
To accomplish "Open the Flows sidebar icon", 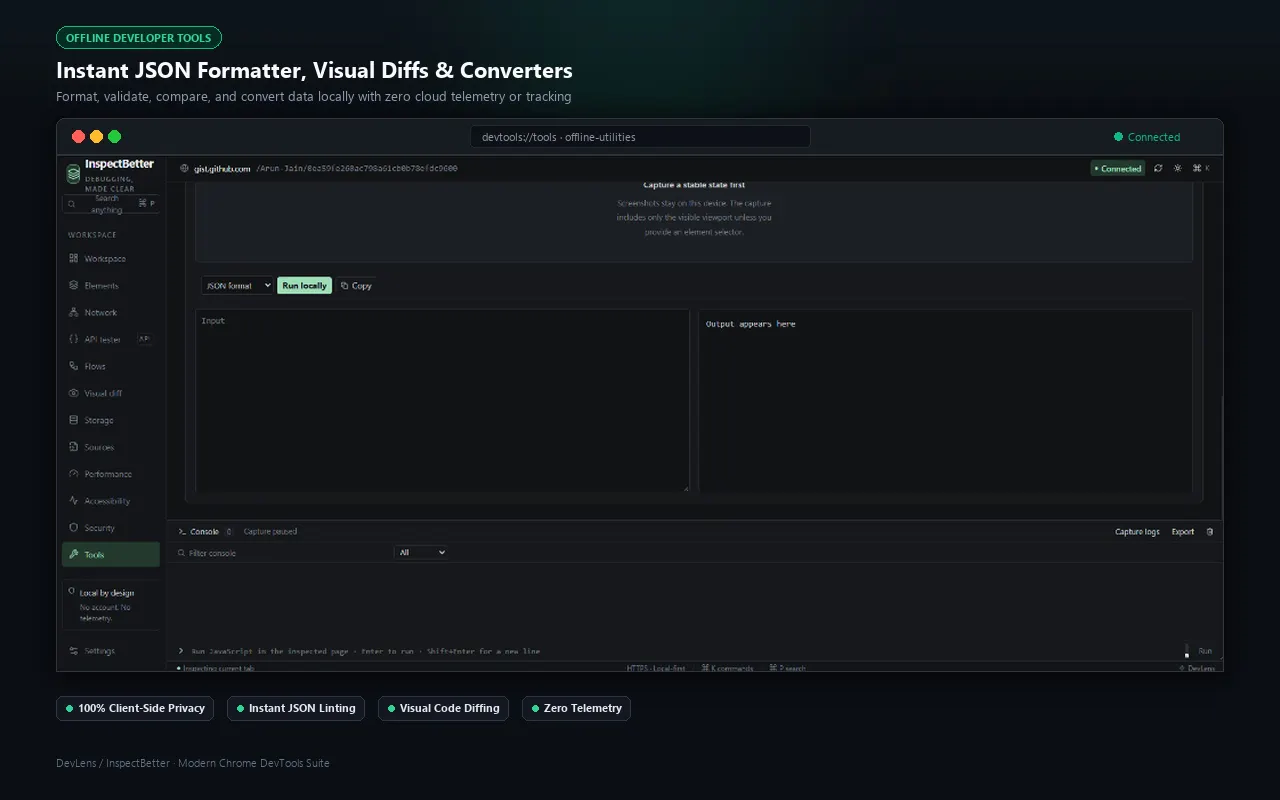I will tap(74, 366).
